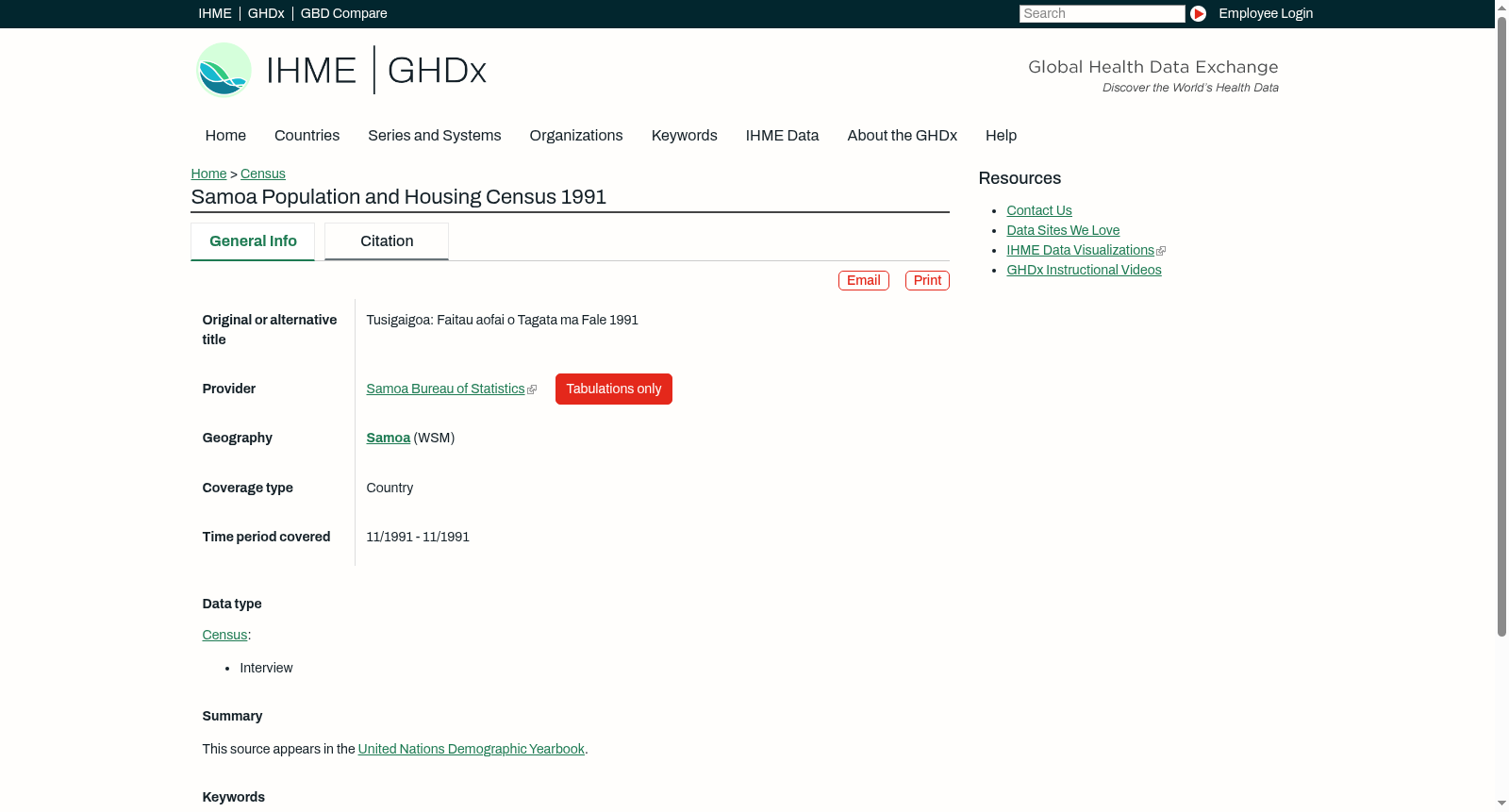Click scrollbar up arrow at top

tap(1501, 7)
